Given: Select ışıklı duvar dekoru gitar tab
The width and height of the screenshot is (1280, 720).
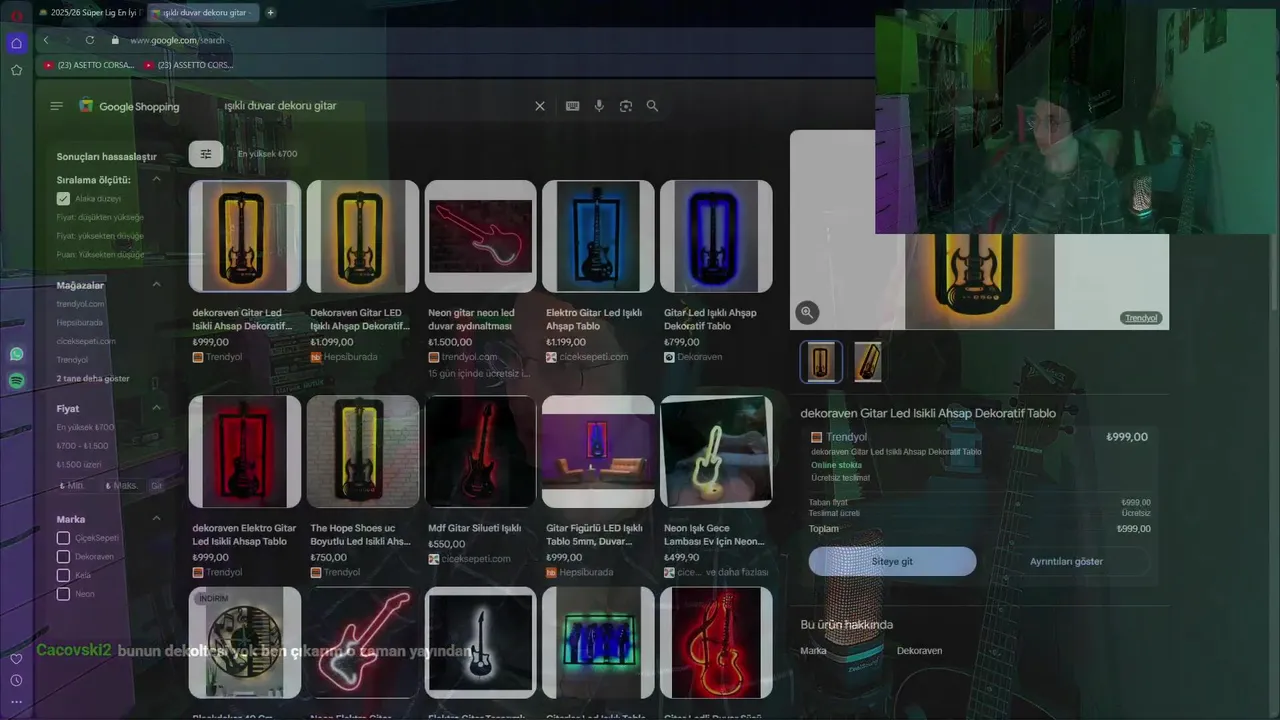Looking at the screenshot, I should click(x=202, y=13).
